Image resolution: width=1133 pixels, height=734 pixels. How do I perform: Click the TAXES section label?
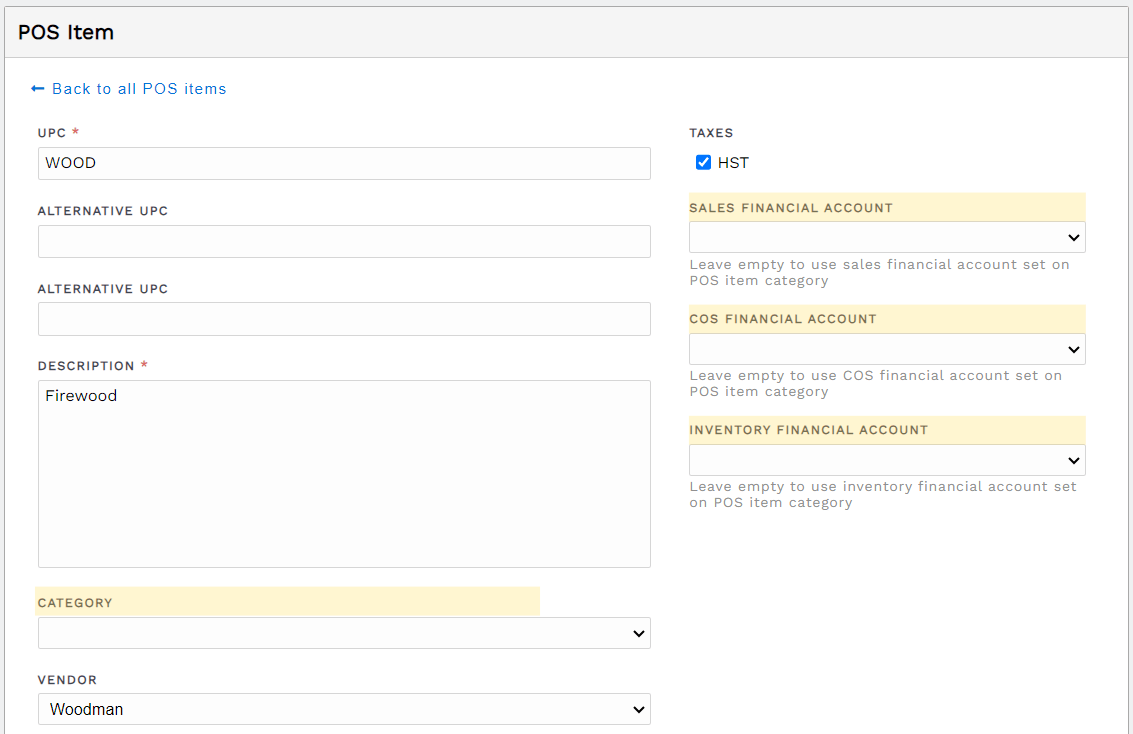tap(711, 133)
